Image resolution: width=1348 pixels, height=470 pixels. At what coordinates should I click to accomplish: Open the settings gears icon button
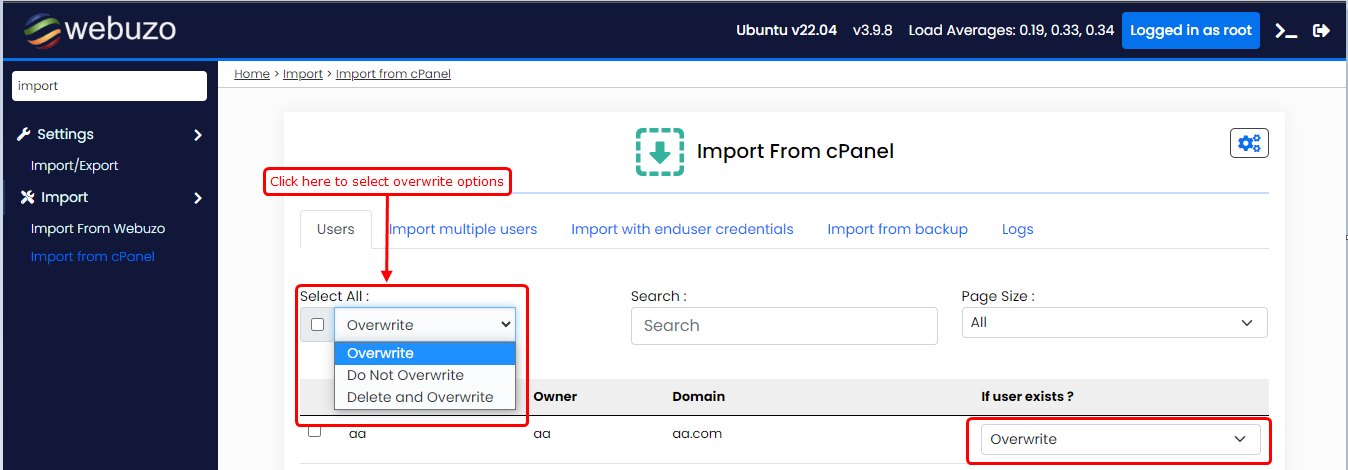[1249, 143]
